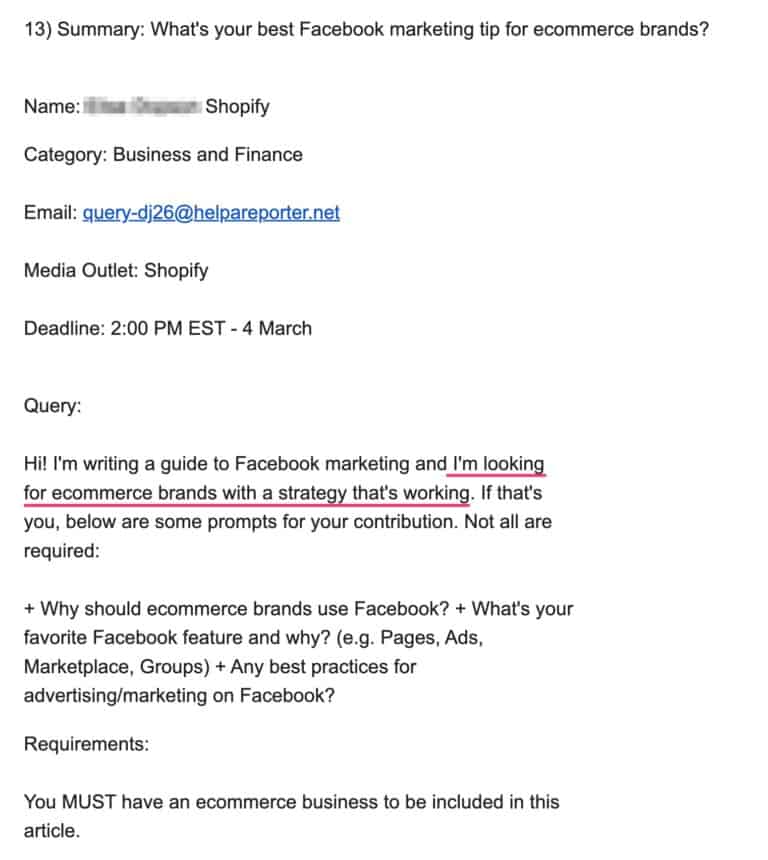Click the "Not all are required:" text
The height and width of the screenshot is (860, 768).
pos(506,522)
